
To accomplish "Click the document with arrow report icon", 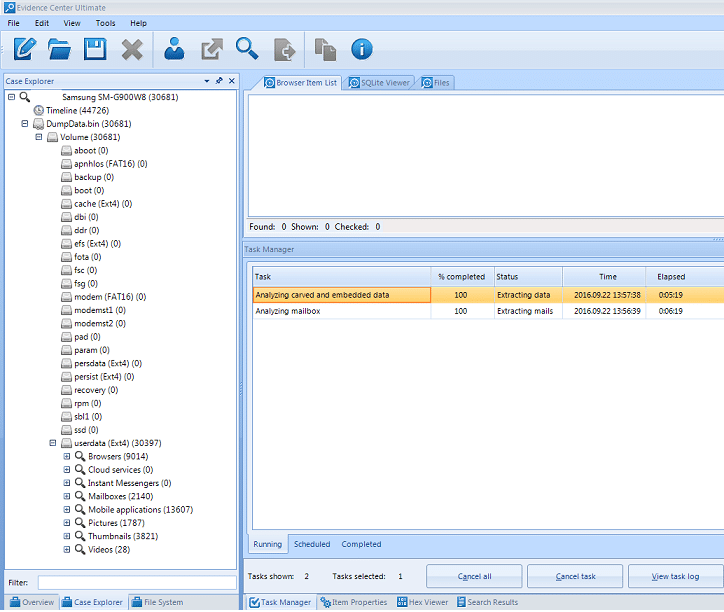I will coord(284,49).
